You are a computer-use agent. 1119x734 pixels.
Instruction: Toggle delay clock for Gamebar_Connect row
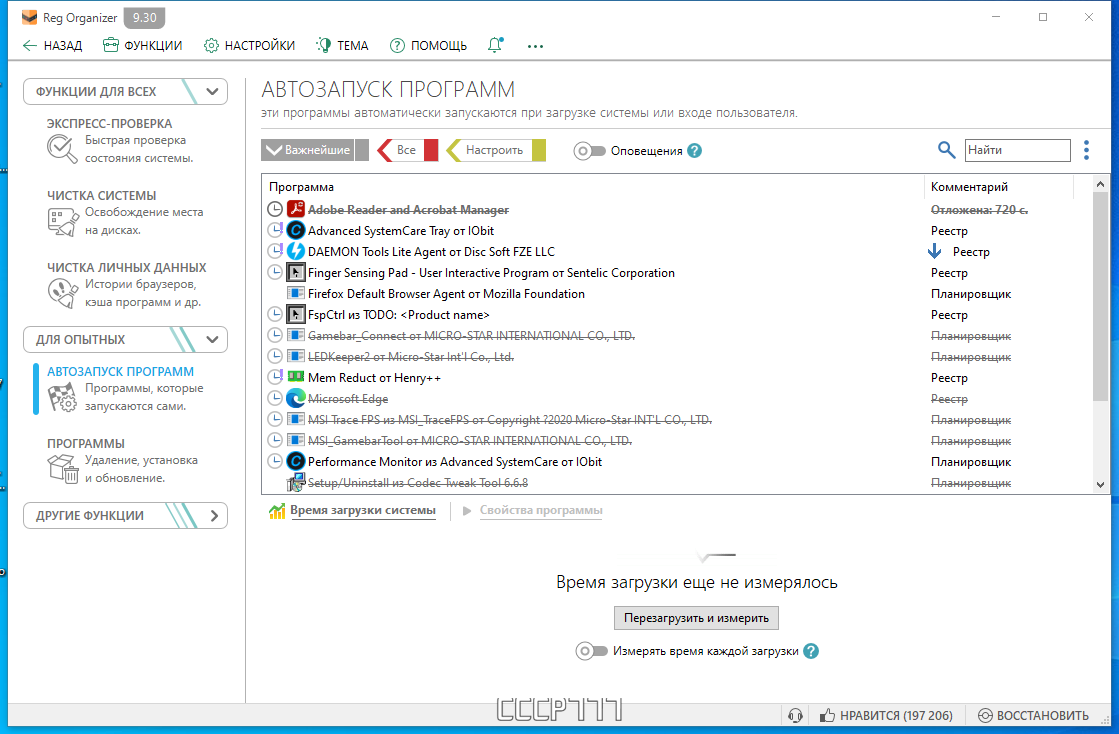(275, 335)
